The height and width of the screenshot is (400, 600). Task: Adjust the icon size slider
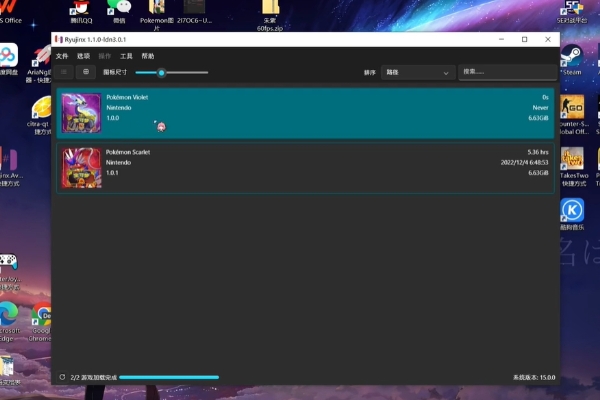click(x=161, y=72)
